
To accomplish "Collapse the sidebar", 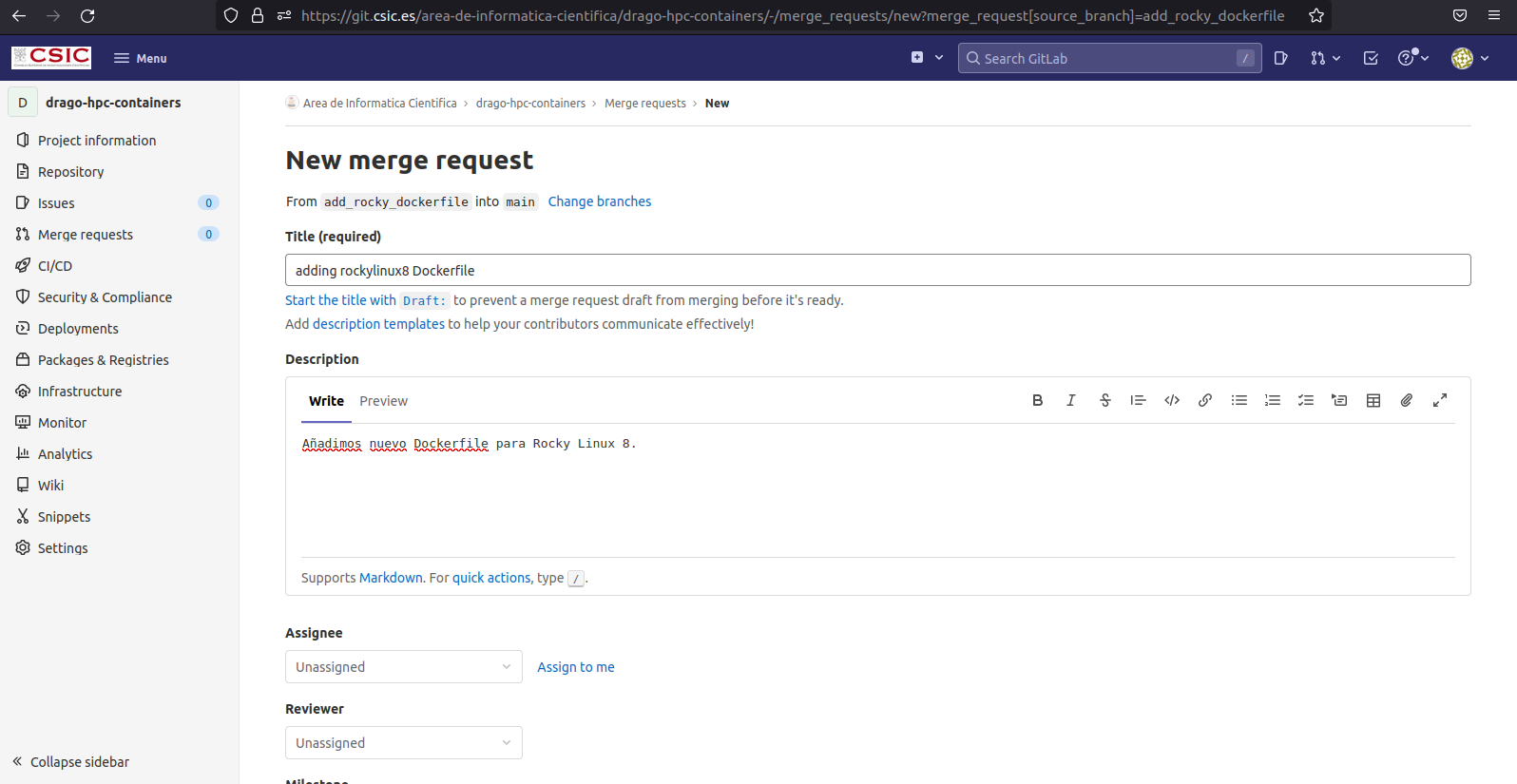I will point(71,762).
